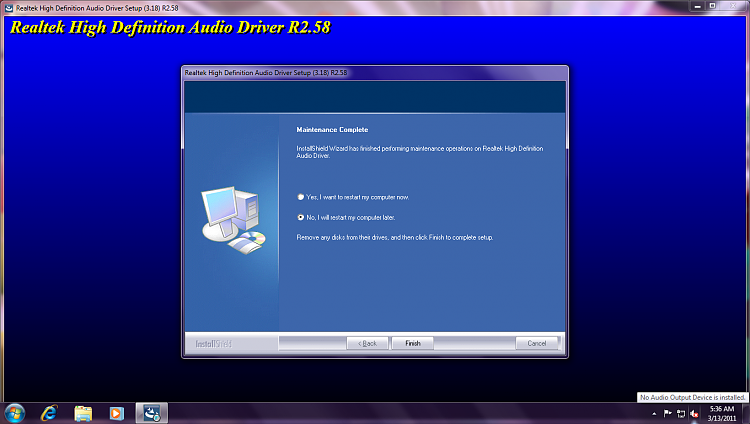
Task: Click the Show Desktop strip beside the clock
Action: 746,413
